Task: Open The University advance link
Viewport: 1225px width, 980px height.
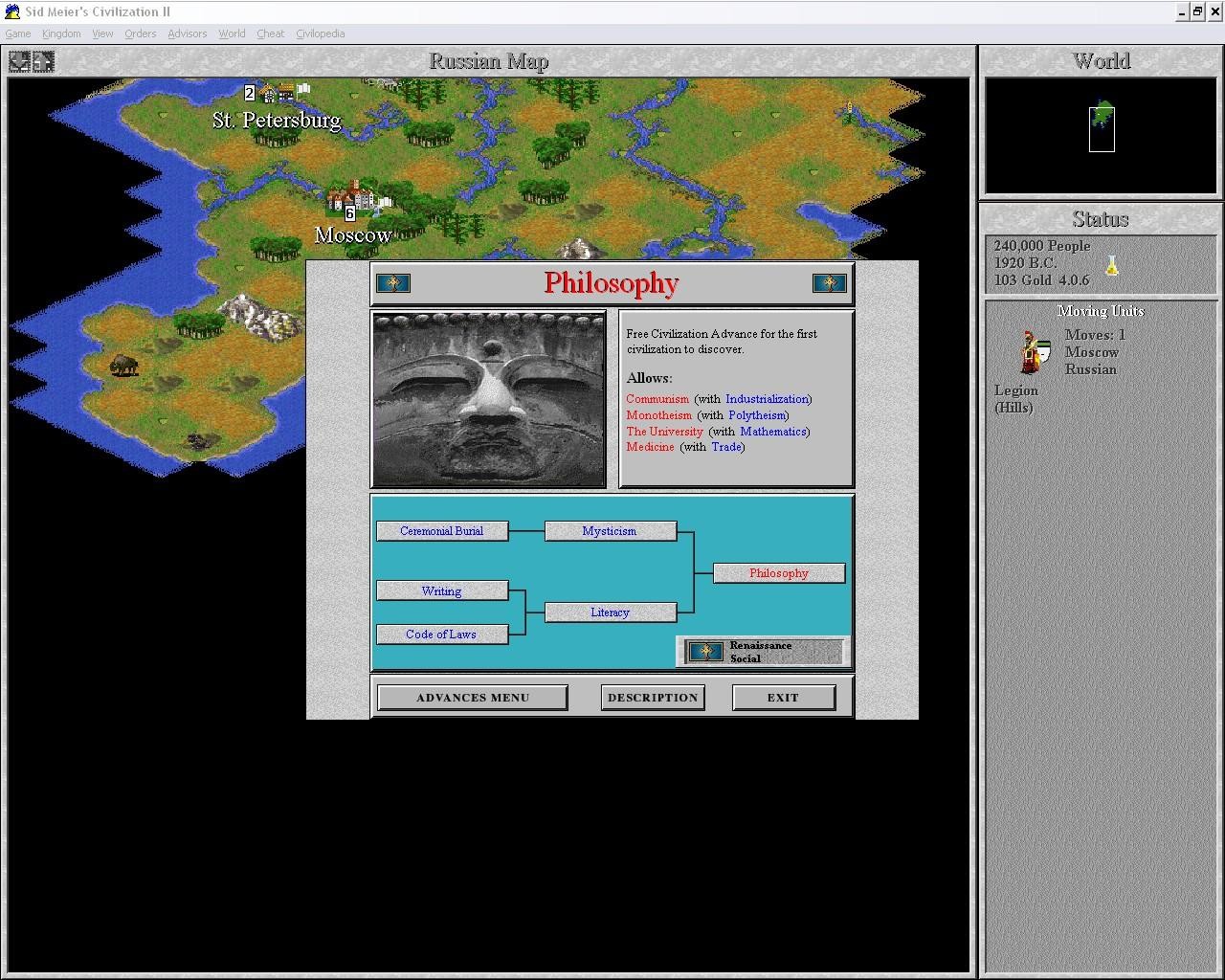Action: 664,432
